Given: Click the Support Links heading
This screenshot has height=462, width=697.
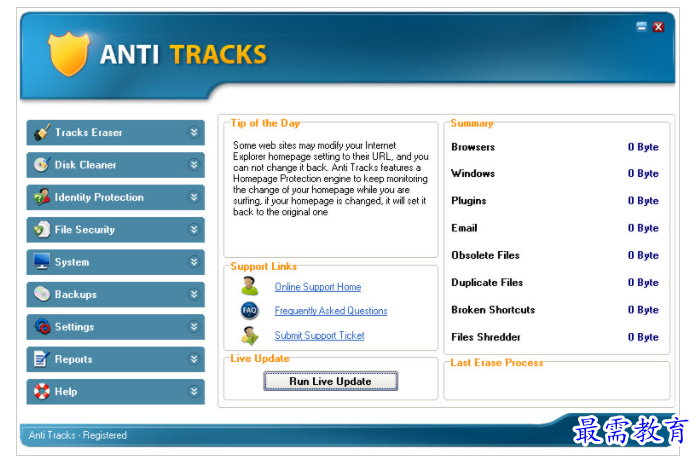Looking at the screenshot, I should [264, 266].
